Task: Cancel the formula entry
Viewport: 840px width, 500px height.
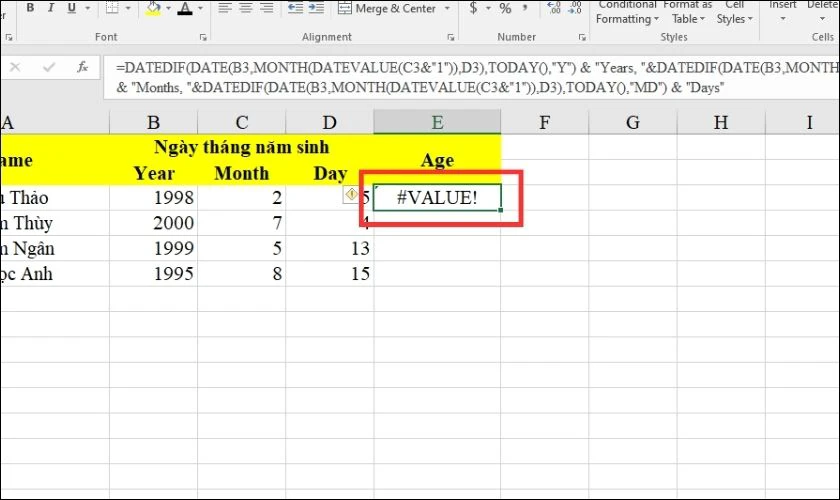Action: [15, 68]
